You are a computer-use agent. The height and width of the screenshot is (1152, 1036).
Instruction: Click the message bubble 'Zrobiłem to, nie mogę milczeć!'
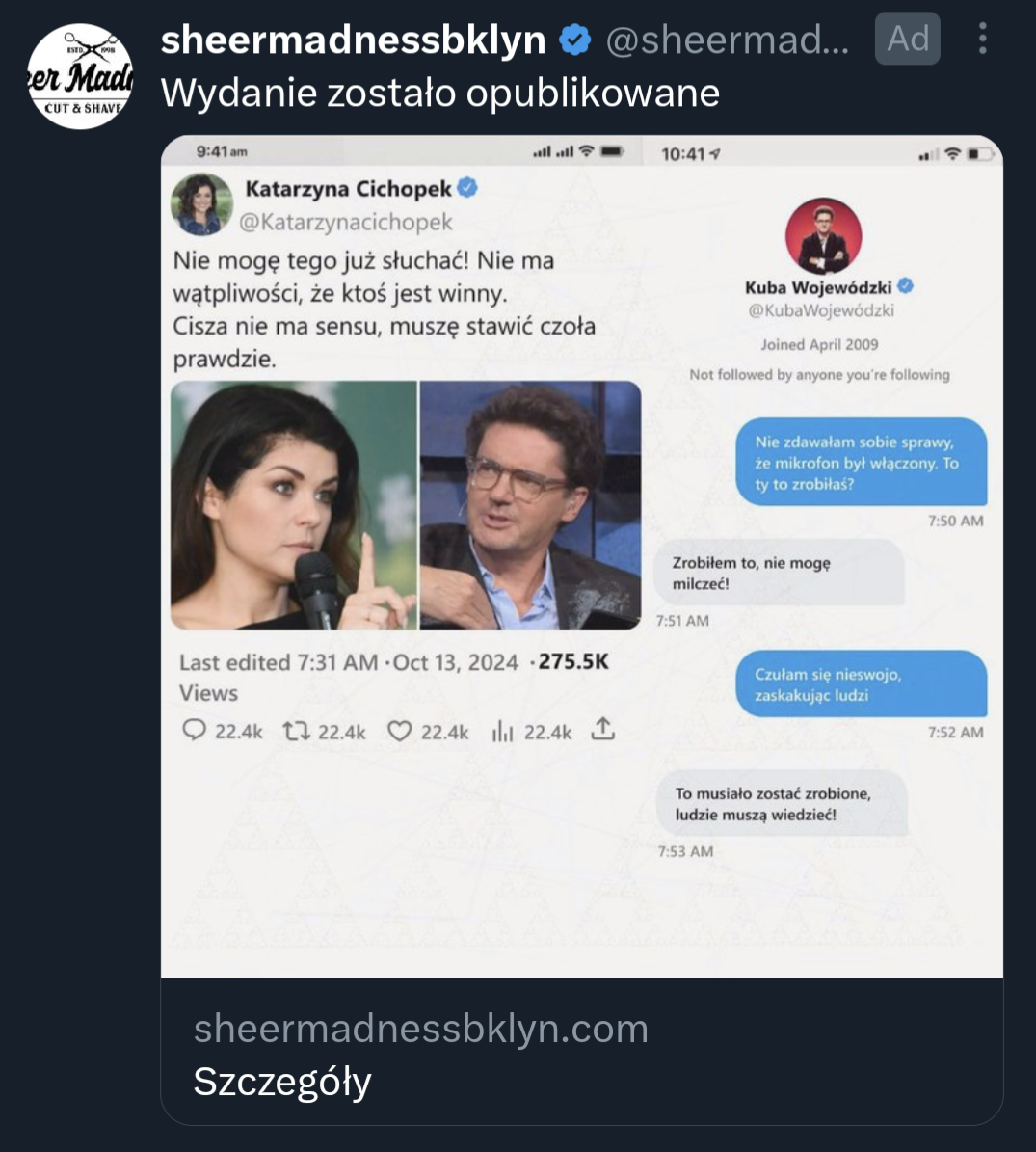[779, 573]
